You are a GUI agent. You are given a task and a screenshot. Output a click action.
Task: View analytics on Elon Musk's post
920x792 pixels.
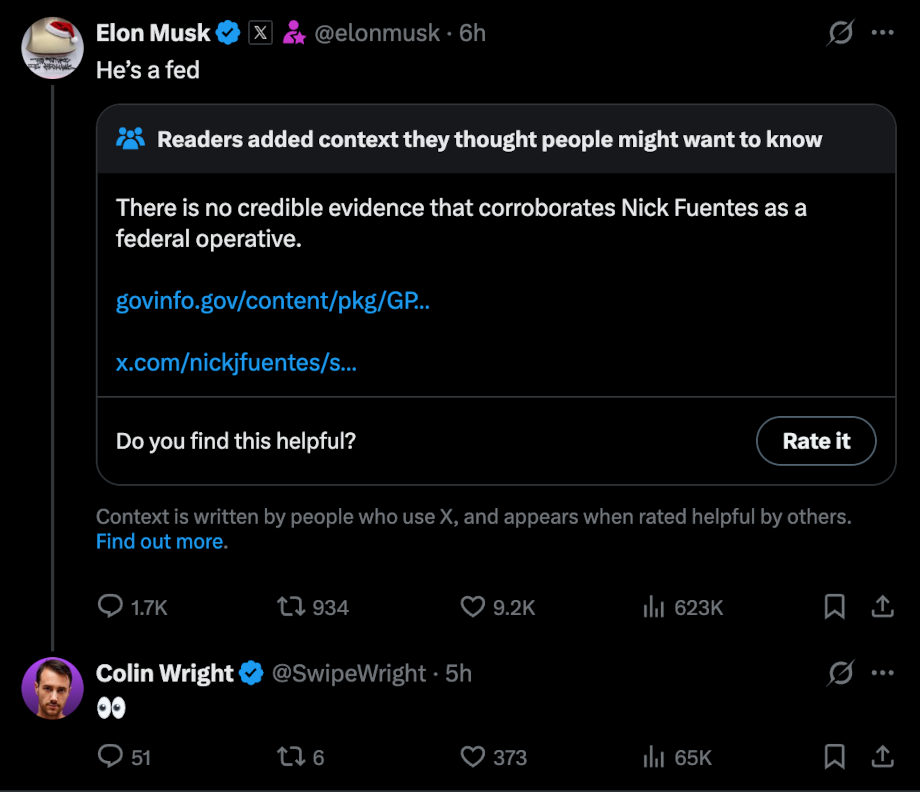point(652,607)
